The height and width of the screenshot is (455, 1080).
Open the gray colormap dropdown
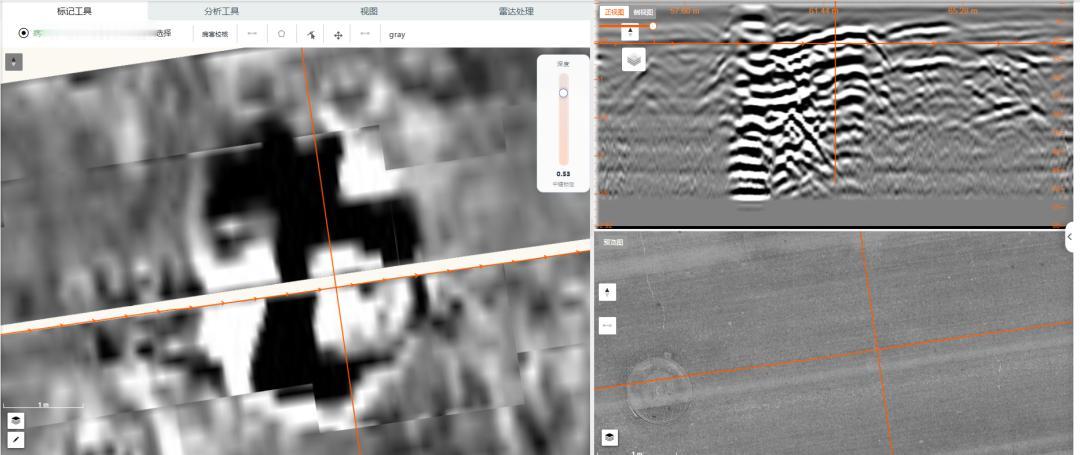point(397,34)
